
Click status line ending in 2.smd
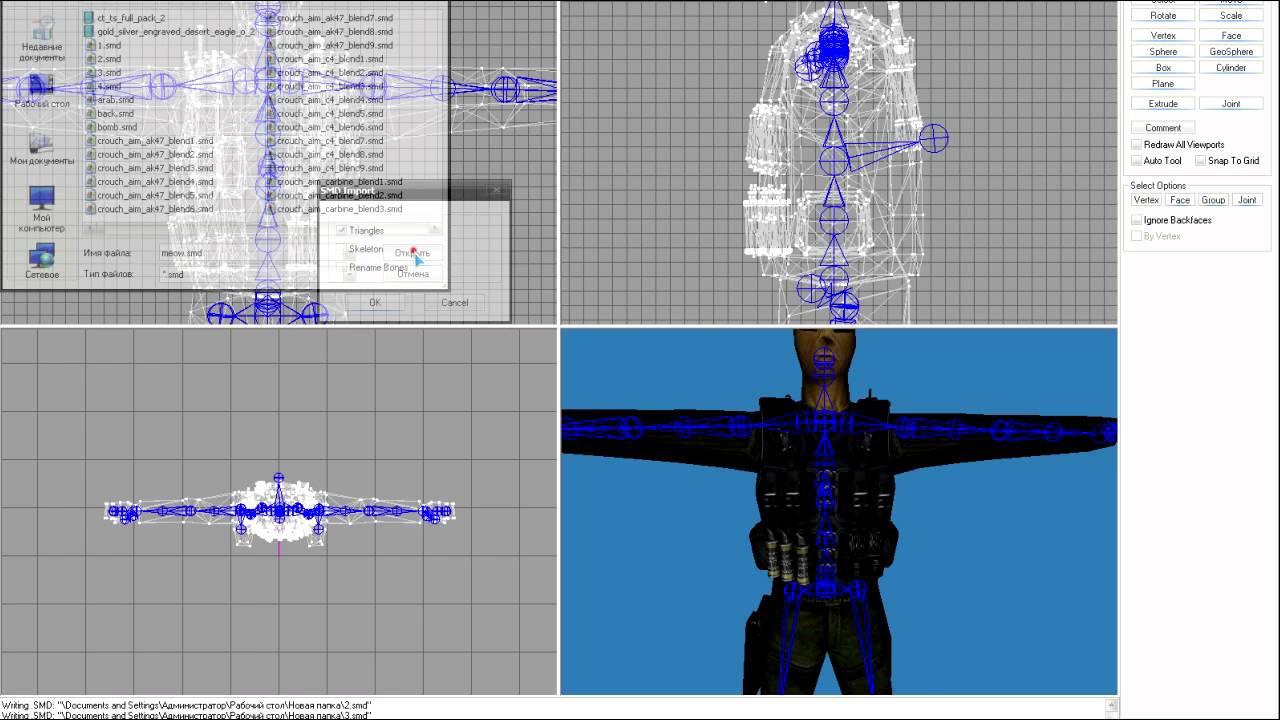186,705
